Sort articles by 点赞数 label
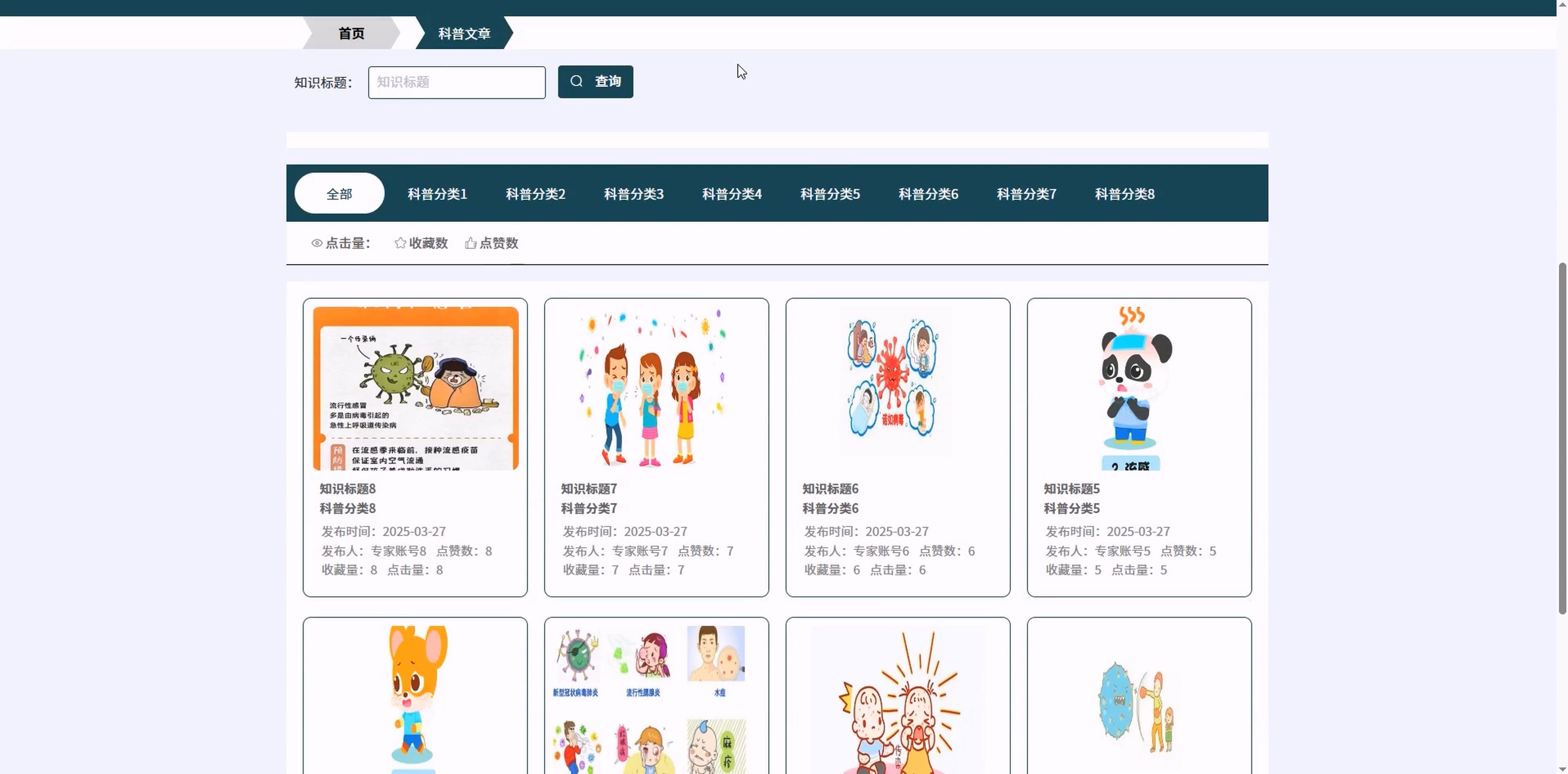The width and height of the screenshot is (1568, 774). pyautogui.click(x=499, y=243)
